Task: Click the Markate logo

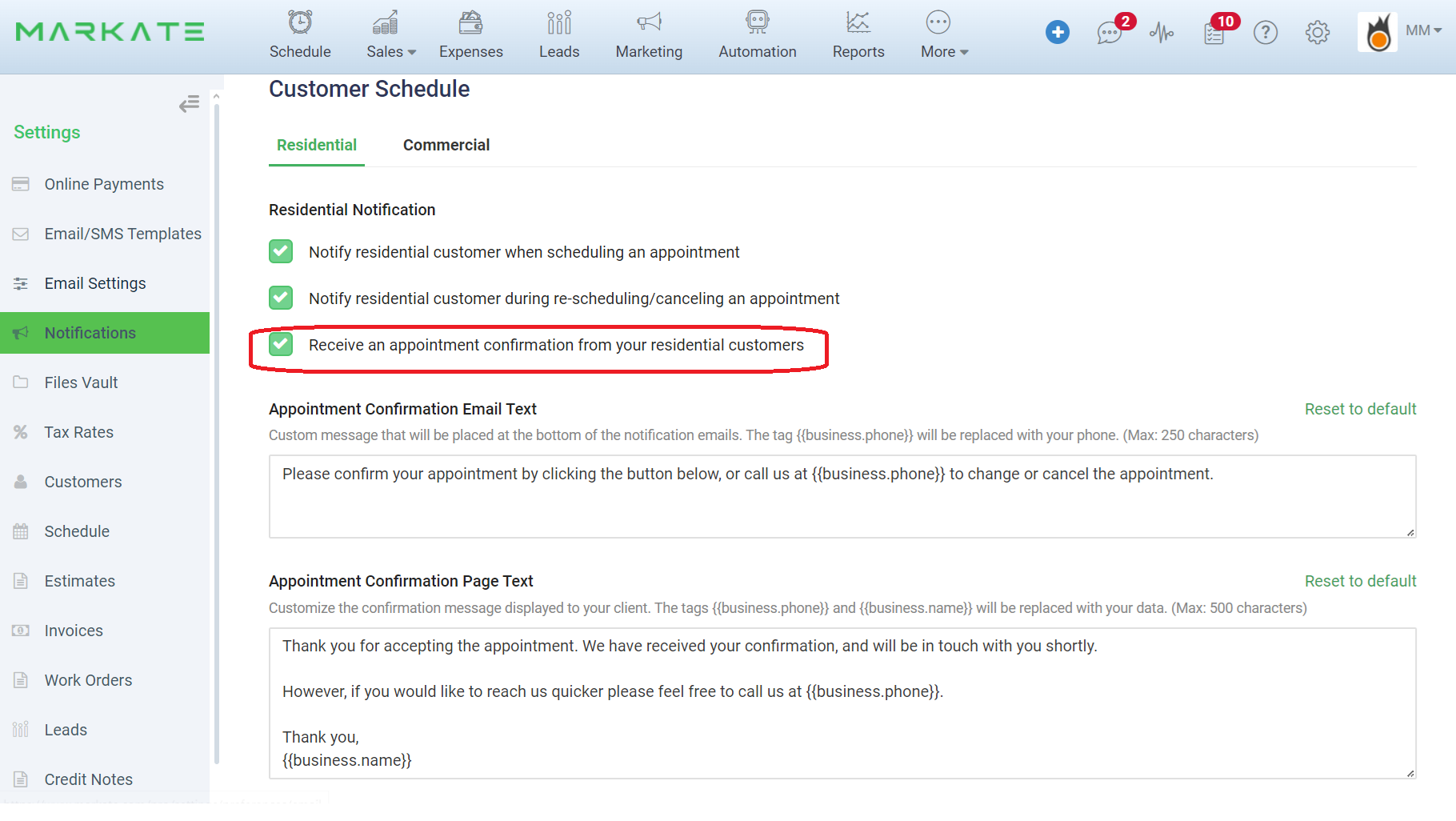Action: coord(110,32)
